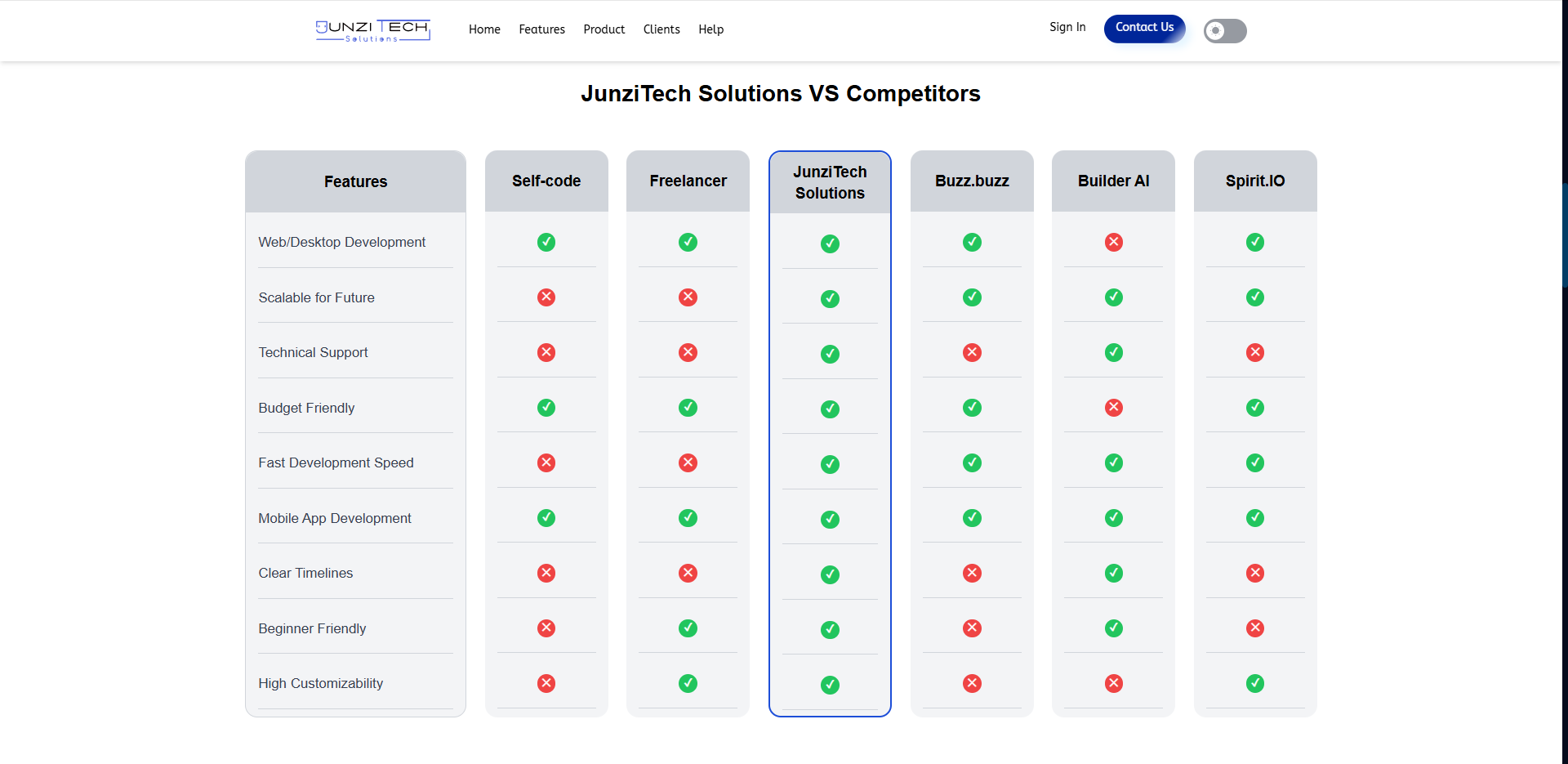Click the red cross for Spirit.IO Beginner Friendly
Image resolution: width=1568 pixels, height=764 pixels.
pyautogui.click(x=1255, y=628)
